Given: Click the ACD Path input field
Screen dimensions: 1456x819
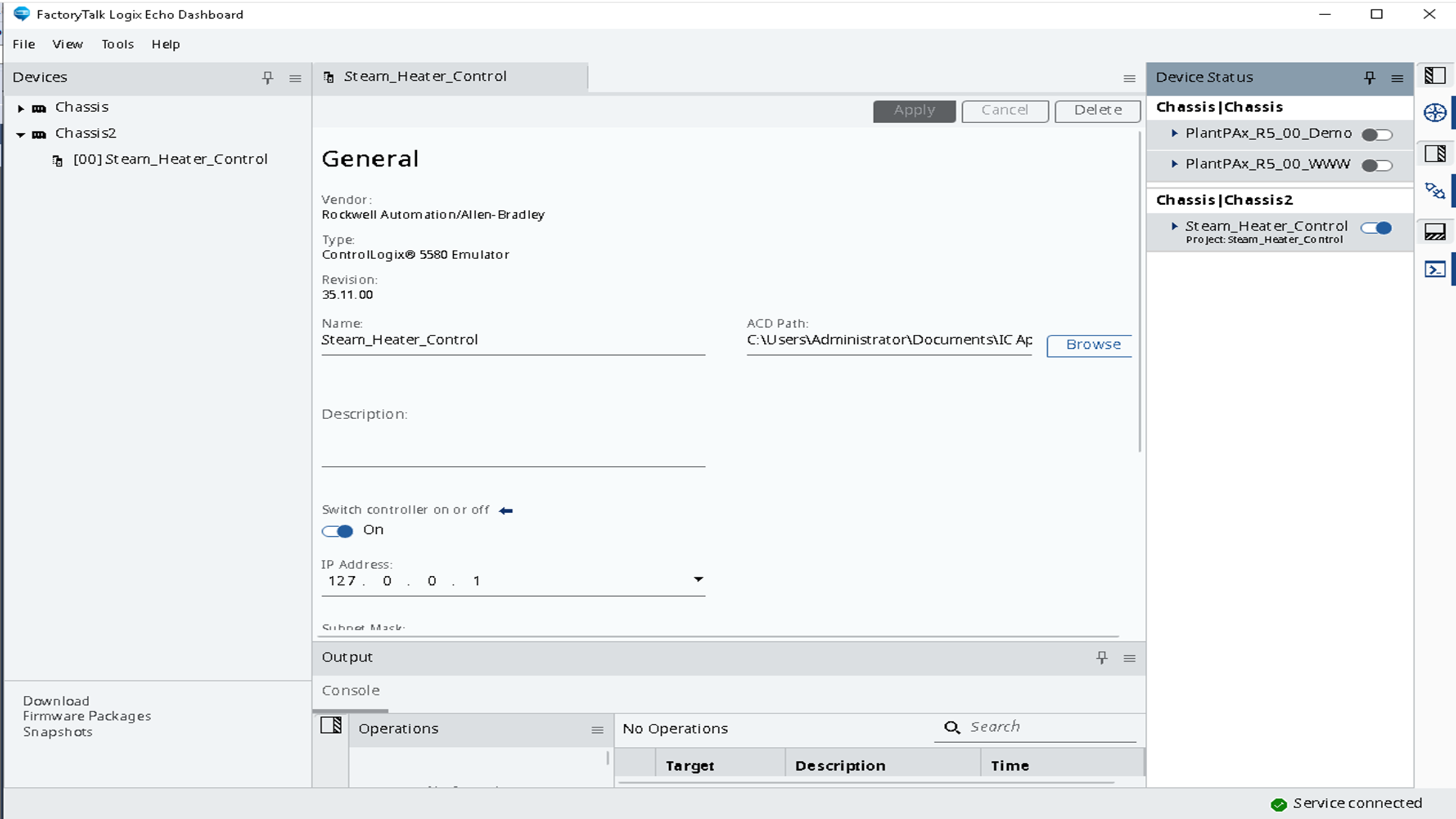Looking at the screenshot, I should point(889,340).
